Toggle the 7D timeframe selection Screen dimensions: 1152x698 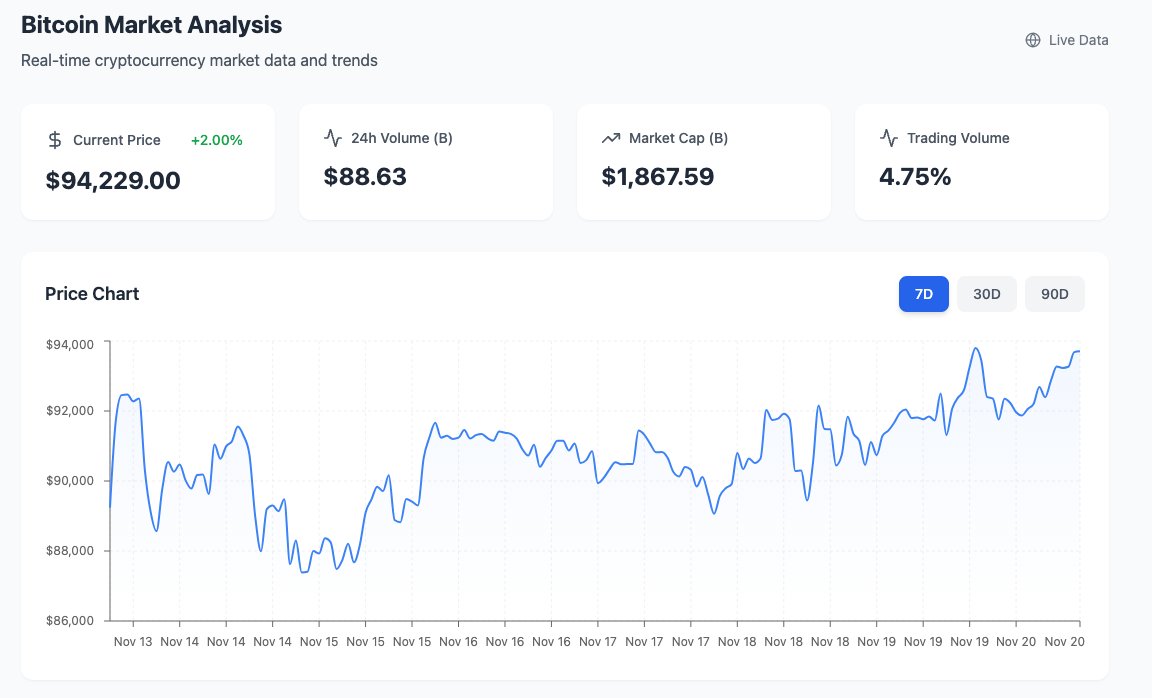click(923, 293)
